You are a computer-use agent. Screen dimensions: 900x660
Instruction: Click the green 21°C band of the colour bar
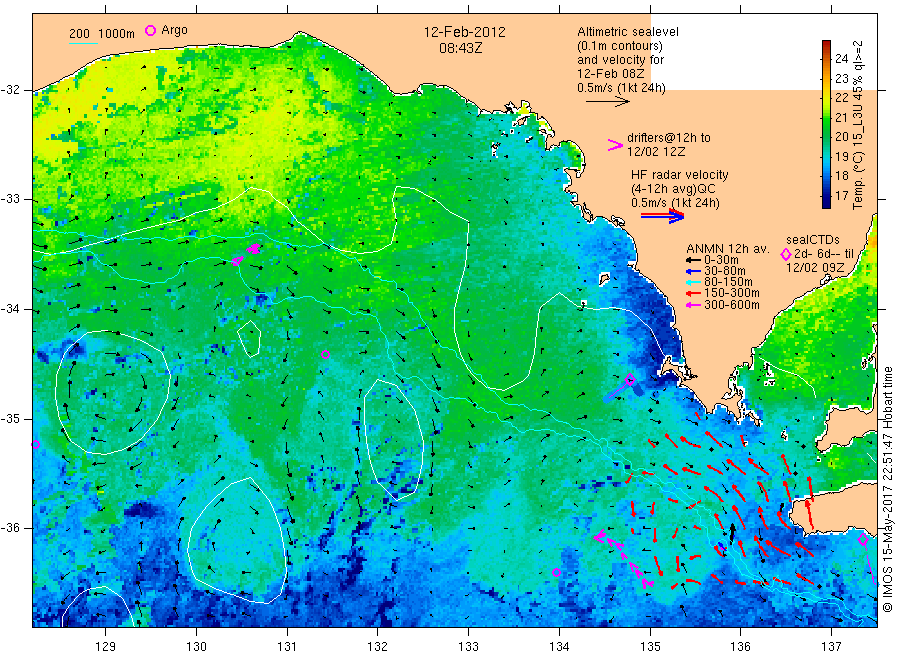coord(827,117)
